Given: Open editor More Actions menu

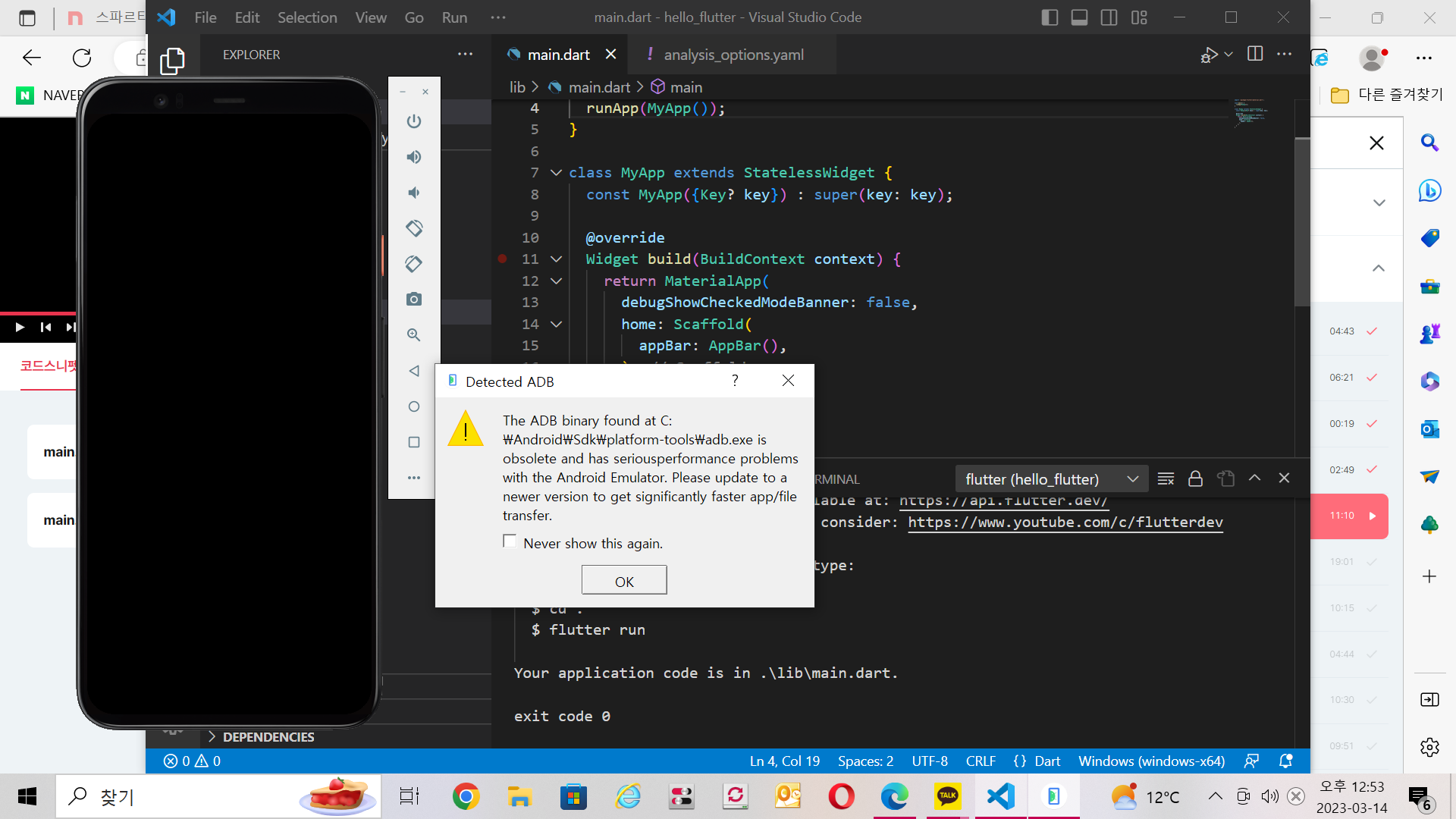Looking at the screenshot, I should pyautogui.click(x=1285, y=54).
